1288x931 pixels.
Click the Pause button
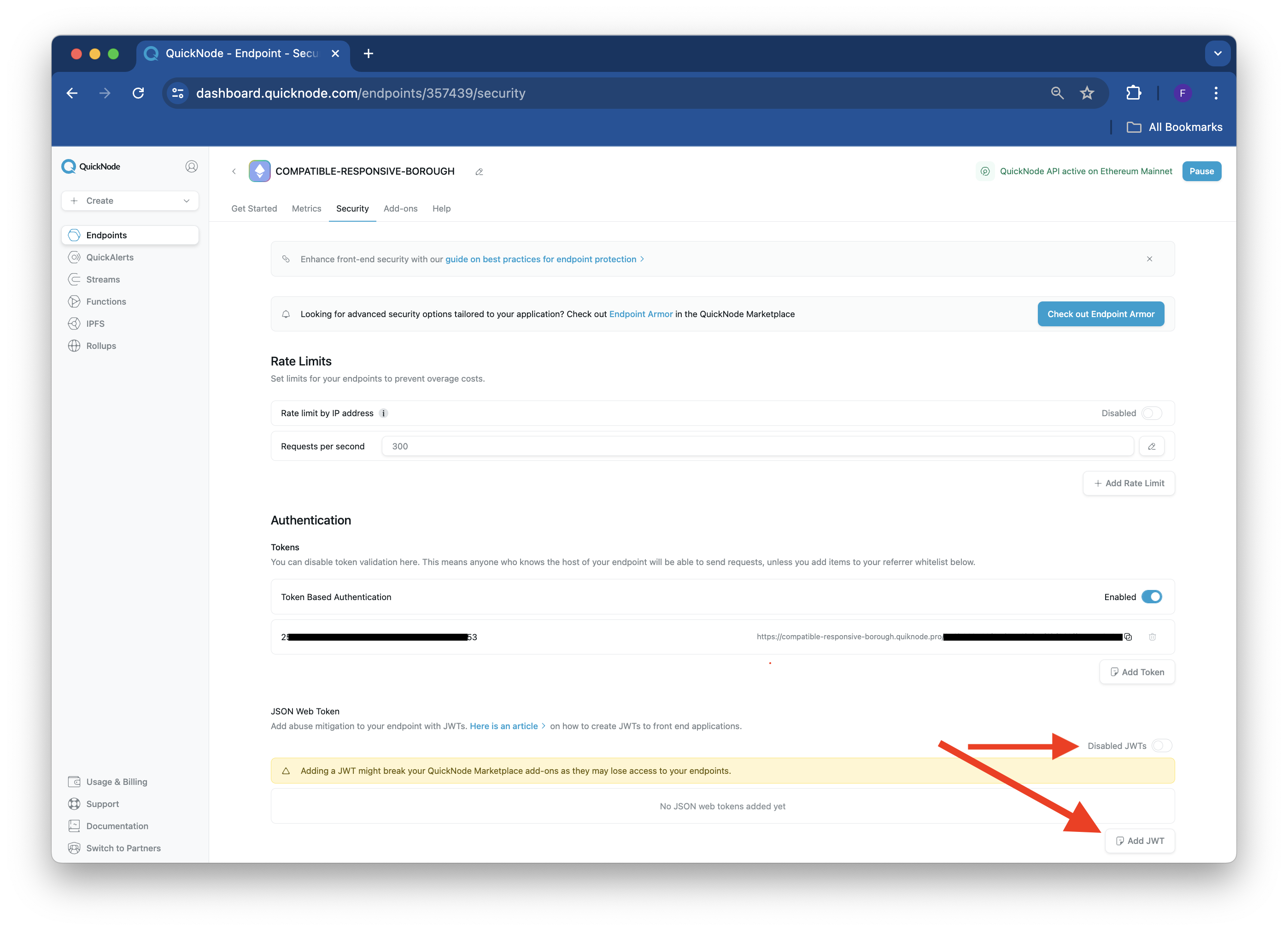click(1201, 171)
